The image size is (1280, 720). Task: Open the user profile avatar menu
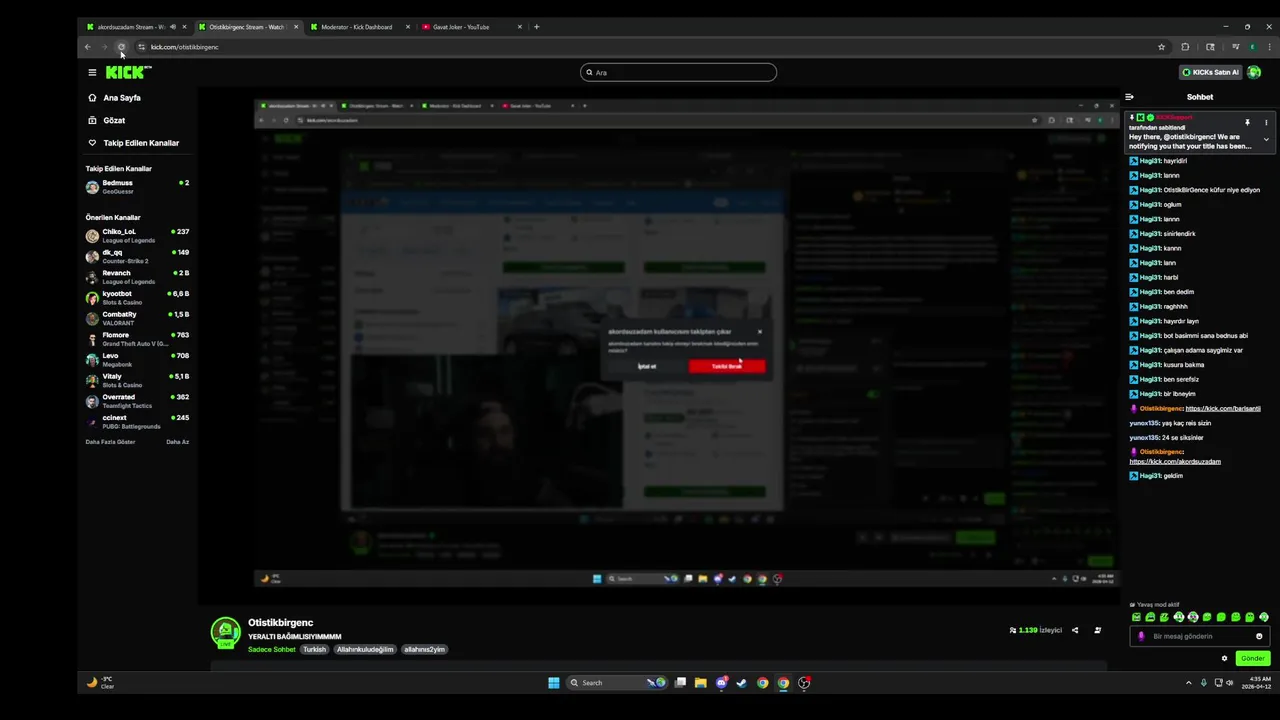click(x=1254, y=72)
